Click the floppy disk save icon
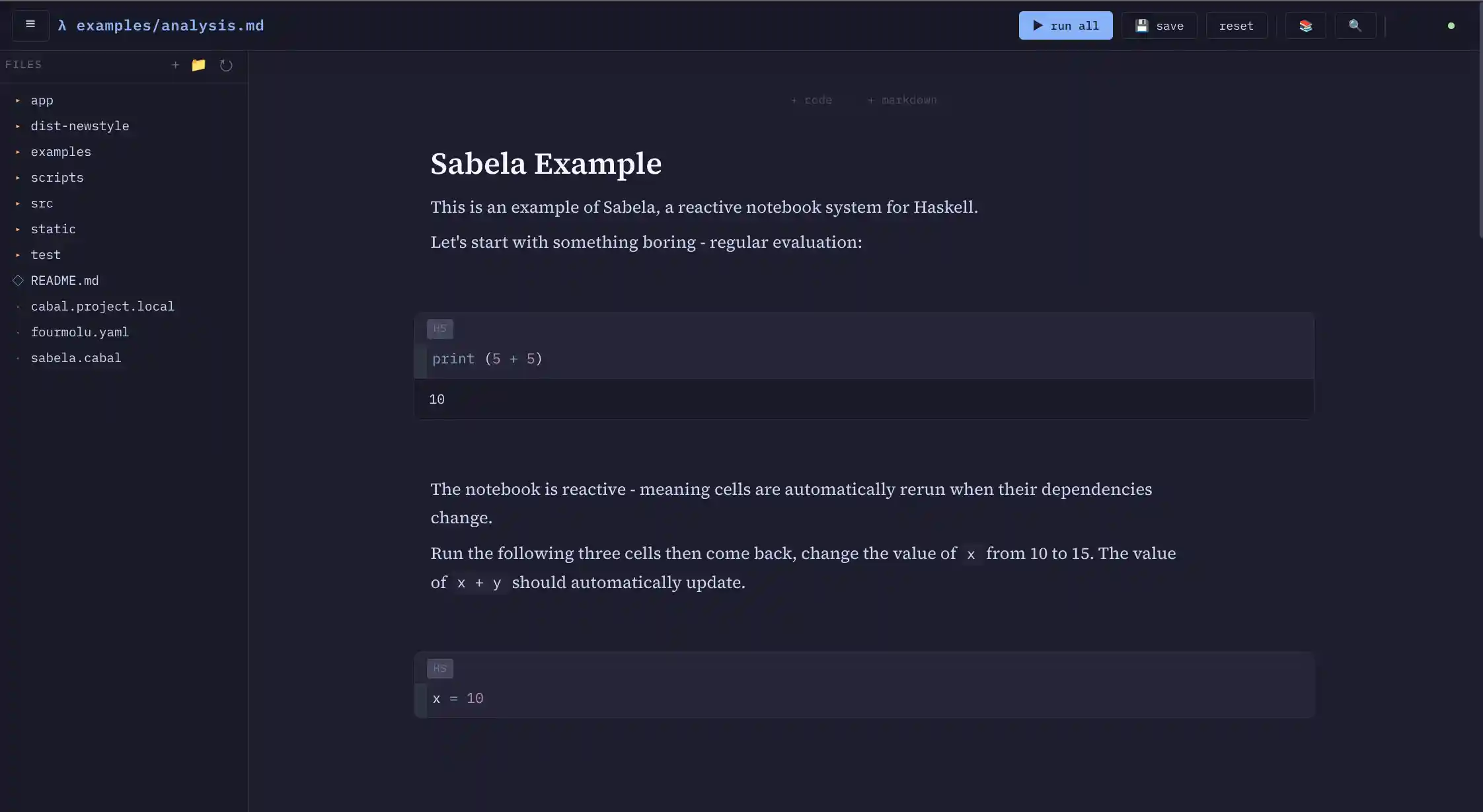This screenshot has width=1483, height=812. click(1142, 25)
